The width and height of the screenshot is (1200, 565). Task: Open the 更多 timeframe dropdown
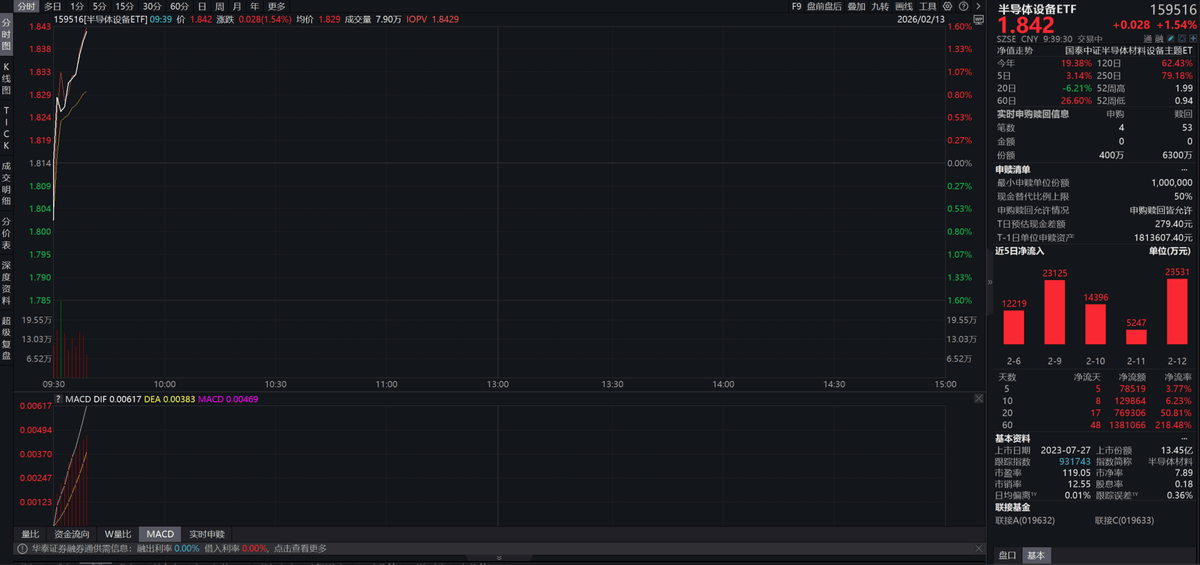pyautogui.click(x=277, y=6)
